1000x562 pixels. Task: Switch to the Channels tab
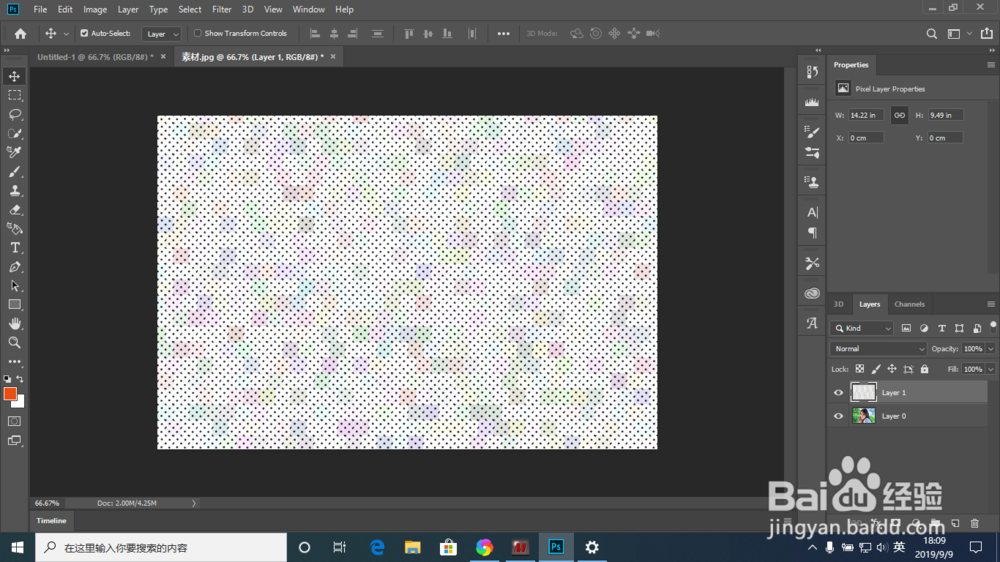tap(909, 304)
